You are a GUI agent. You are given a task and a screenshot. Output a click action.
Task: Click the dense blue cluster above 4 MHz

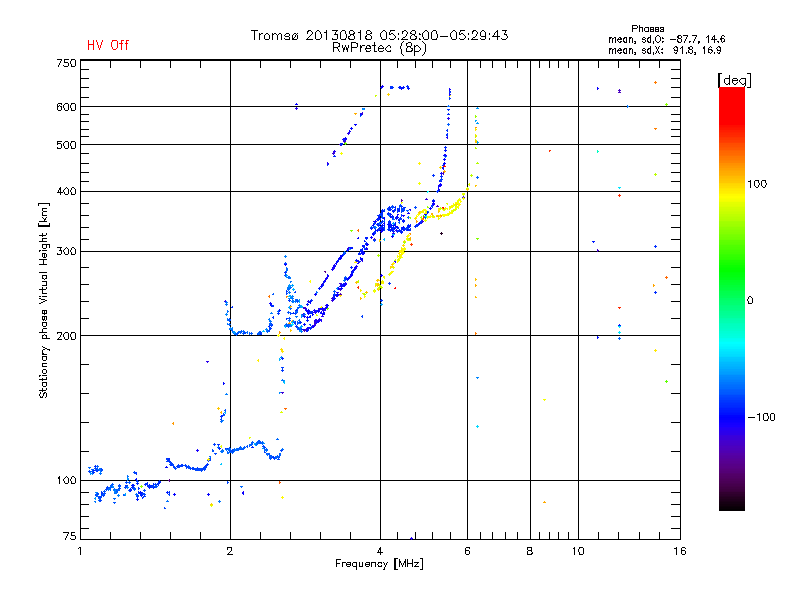point(394,219)
